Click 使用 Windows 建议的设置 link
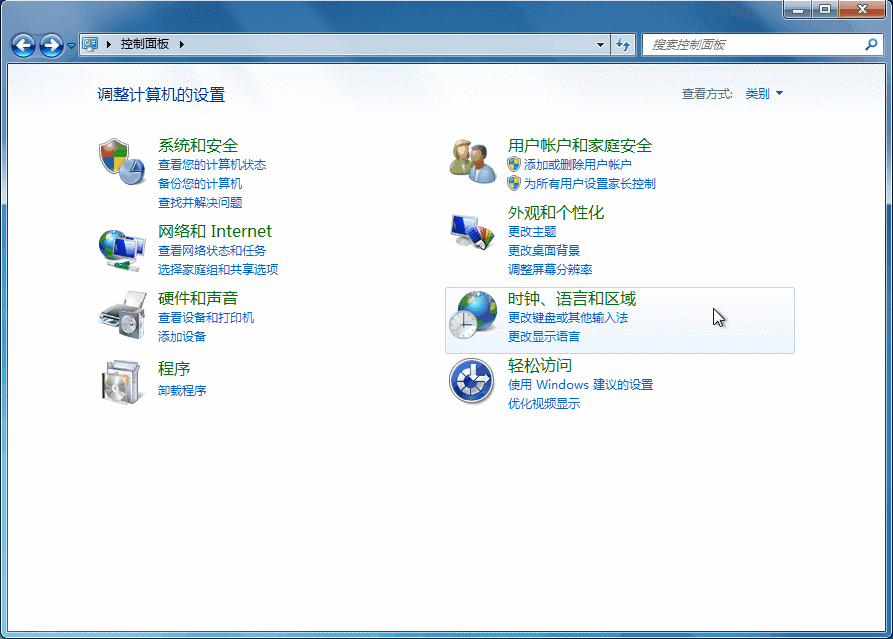The width and height of the screenshot is (893, 639). [x=580, y=385]
